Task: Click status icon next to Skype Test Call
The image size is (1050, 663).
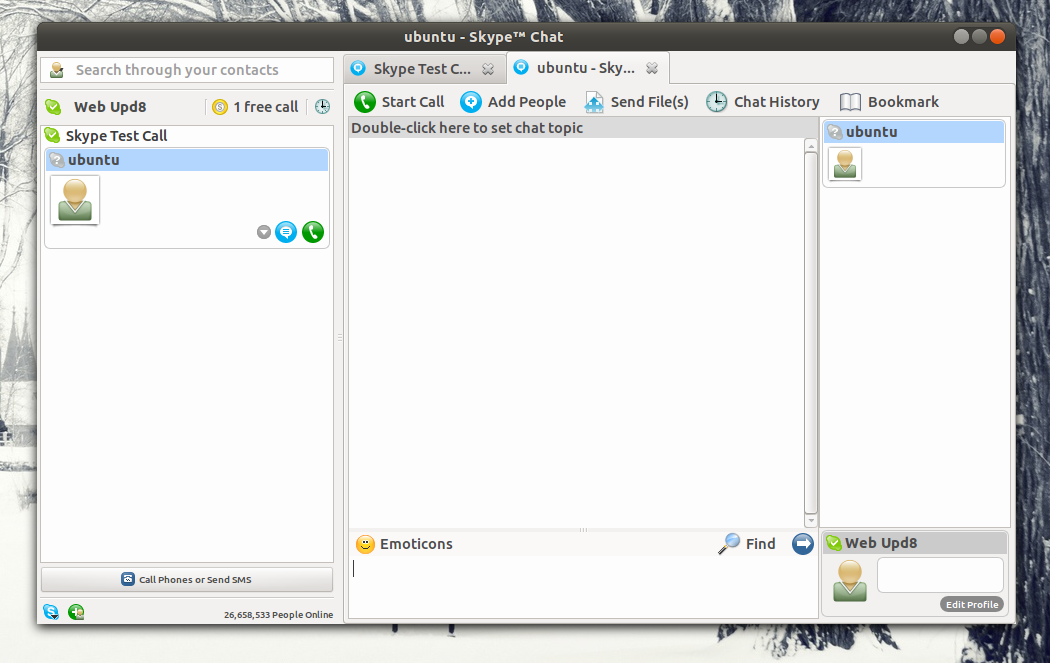Action: click(52, 135)
